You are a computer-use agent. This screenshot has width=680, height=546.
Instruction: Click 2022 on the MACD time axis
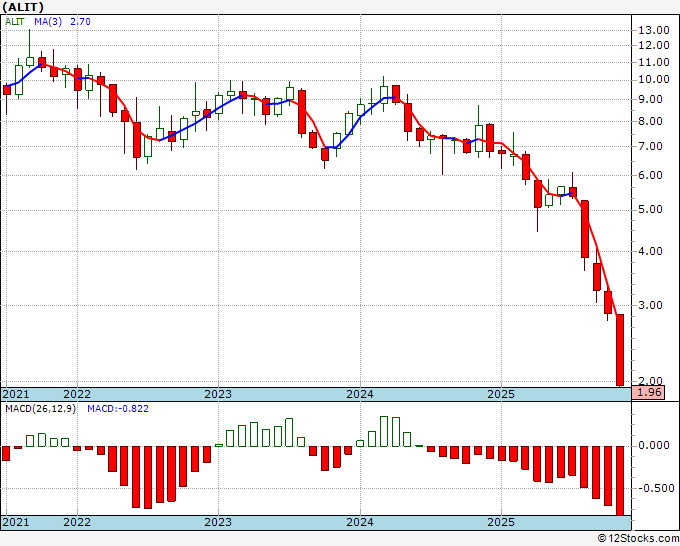(77, 522)
